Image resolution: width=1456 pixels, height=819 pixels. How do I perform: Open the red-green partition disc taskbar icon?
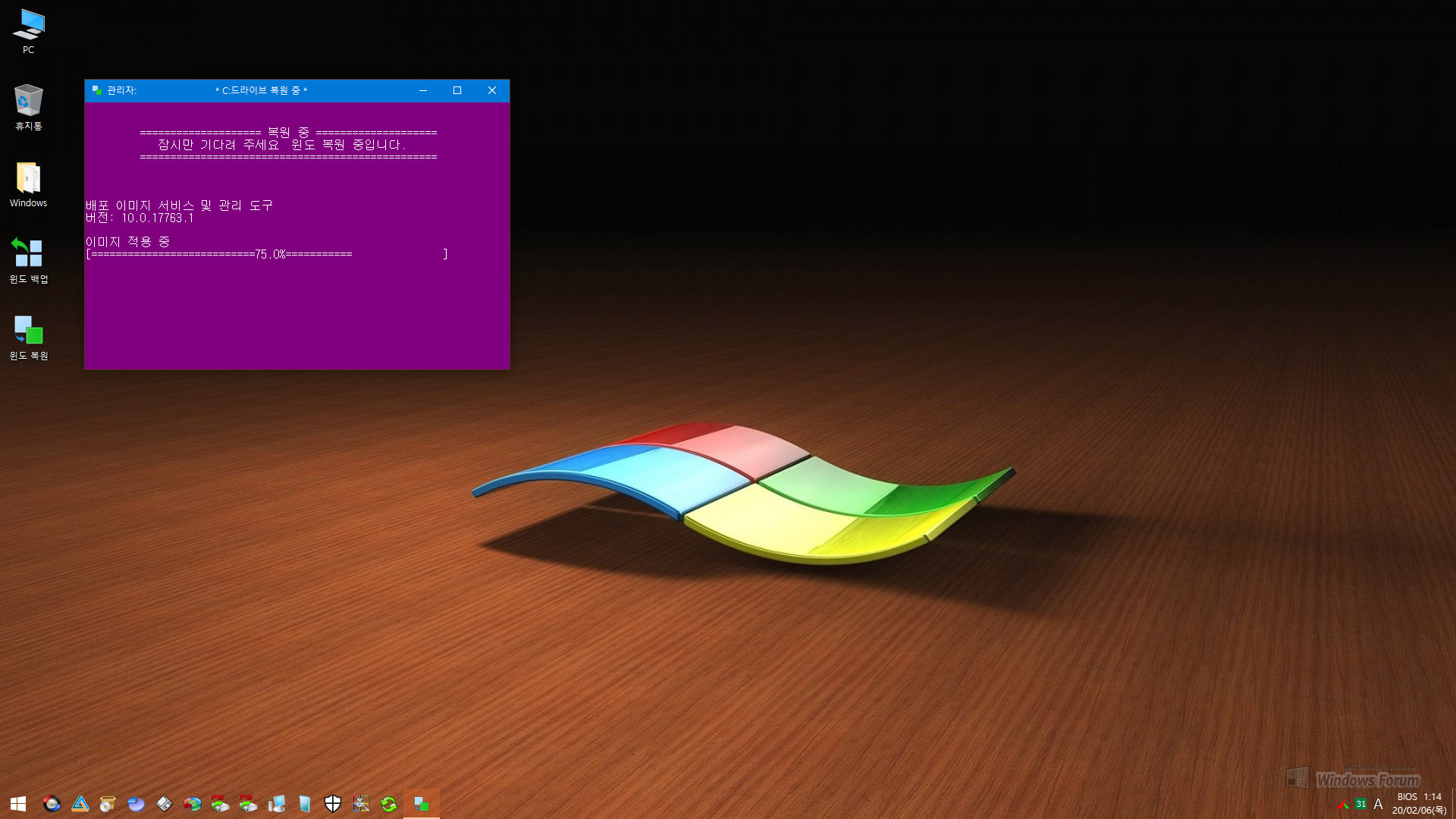click(192, 804)
